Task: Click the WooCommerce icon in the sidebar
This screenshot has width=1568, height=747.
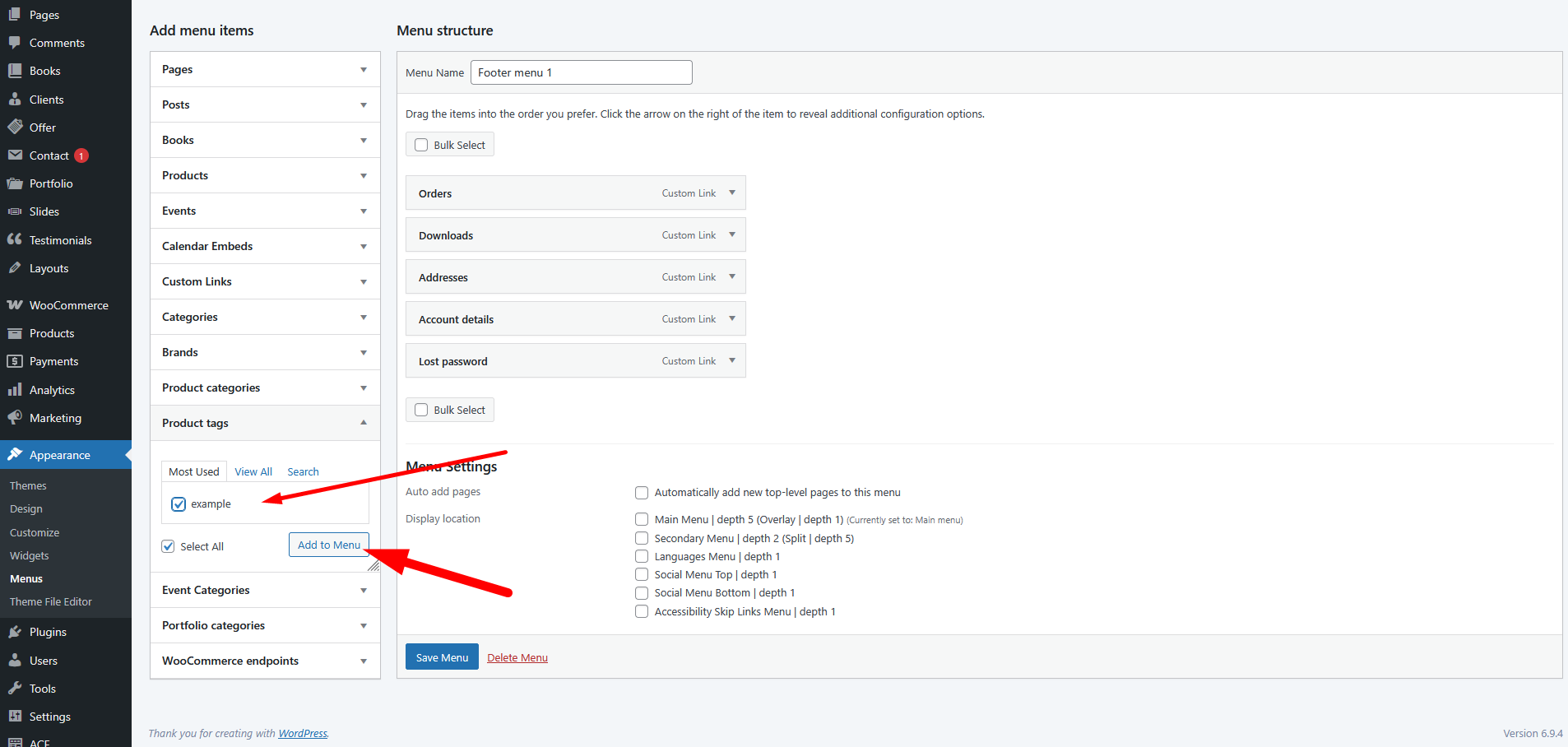Action: coord(15,305)
